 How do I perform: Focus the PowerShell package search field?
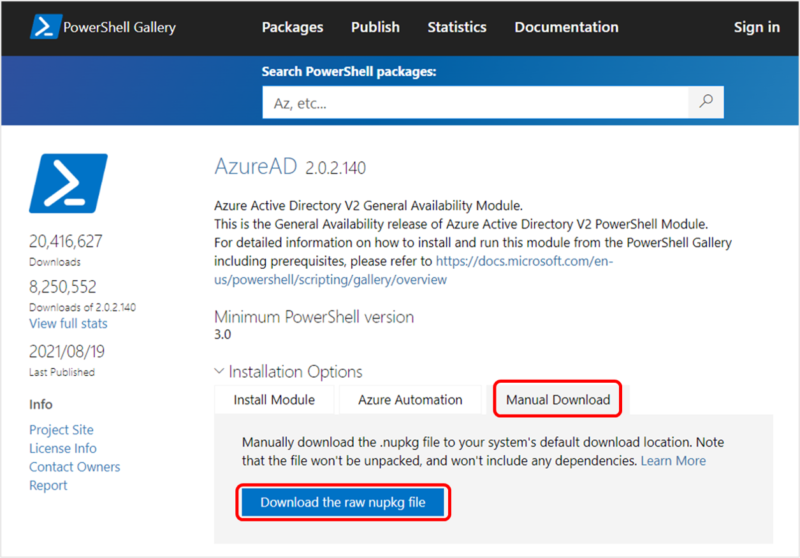475,103
